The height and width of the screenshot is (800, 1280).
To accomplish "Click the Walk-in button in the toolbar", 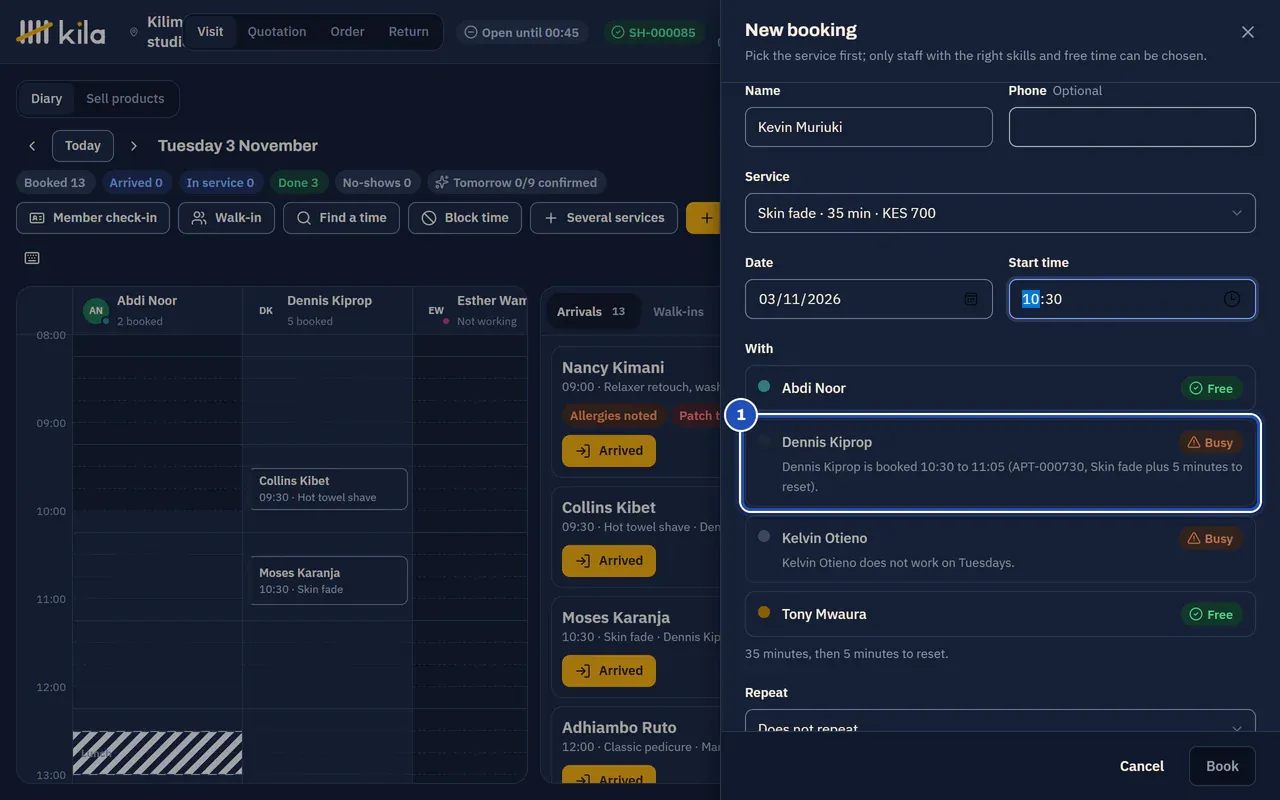I will [x=226, y=218].
